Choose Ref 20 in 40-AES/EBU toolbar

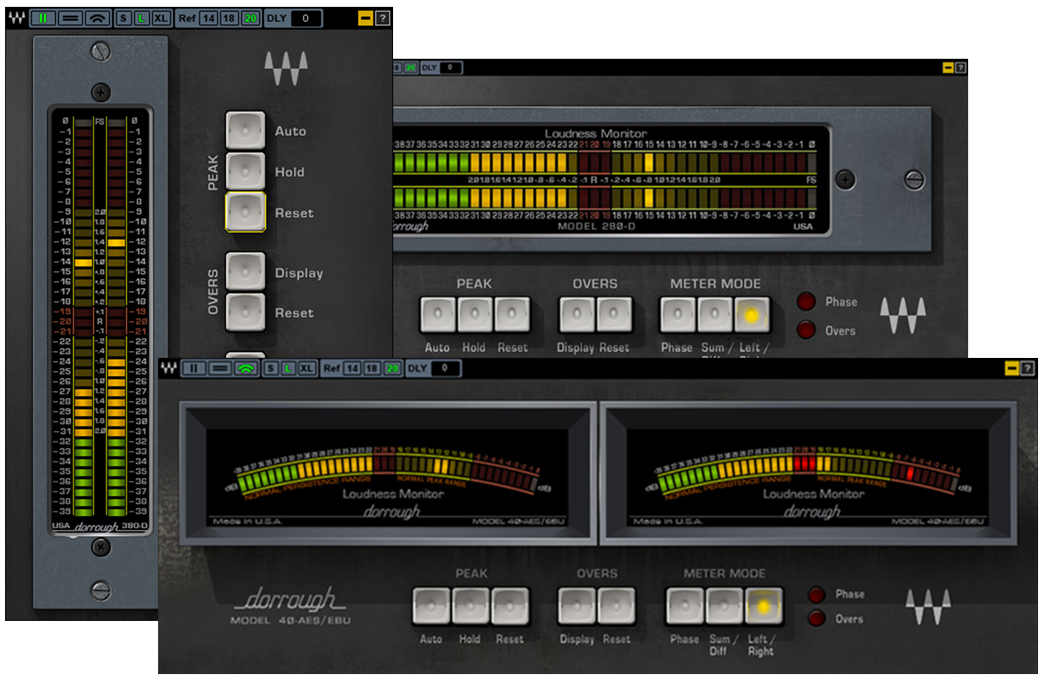[x=392, y=368]
